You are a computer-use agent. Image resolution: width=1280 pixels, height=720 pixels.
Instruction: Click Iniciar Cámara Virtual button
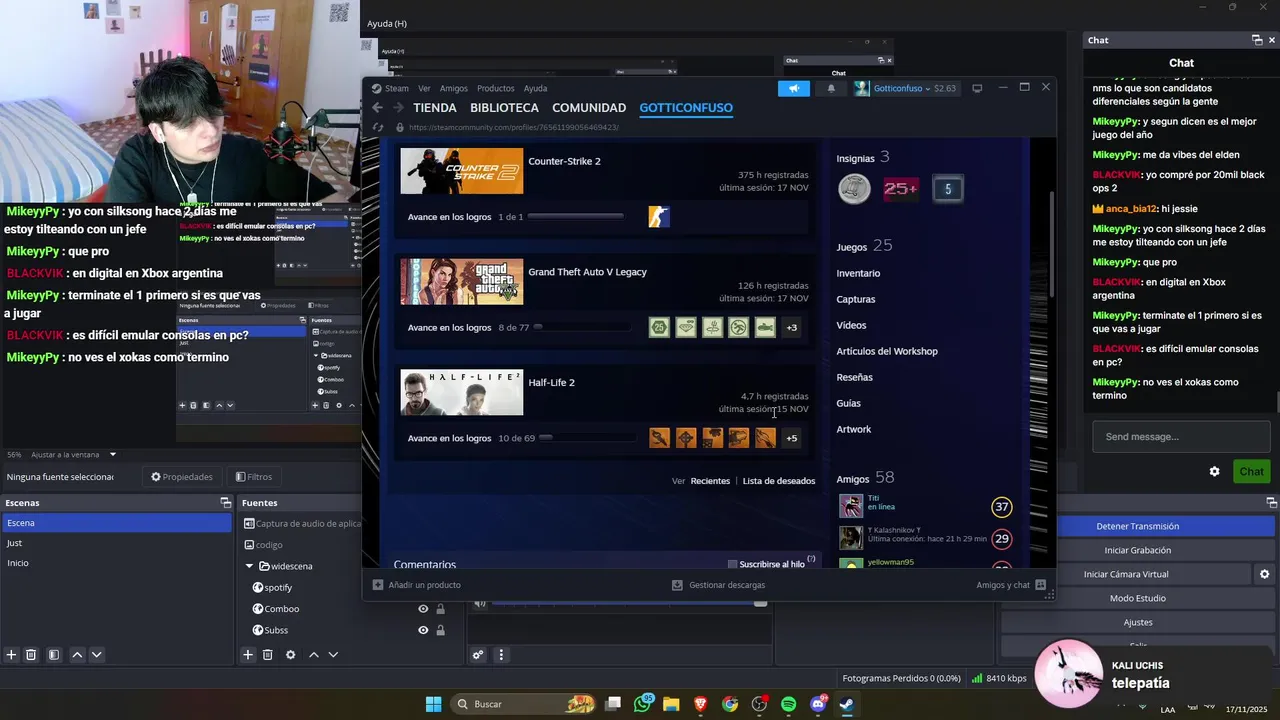point(1126,574)
